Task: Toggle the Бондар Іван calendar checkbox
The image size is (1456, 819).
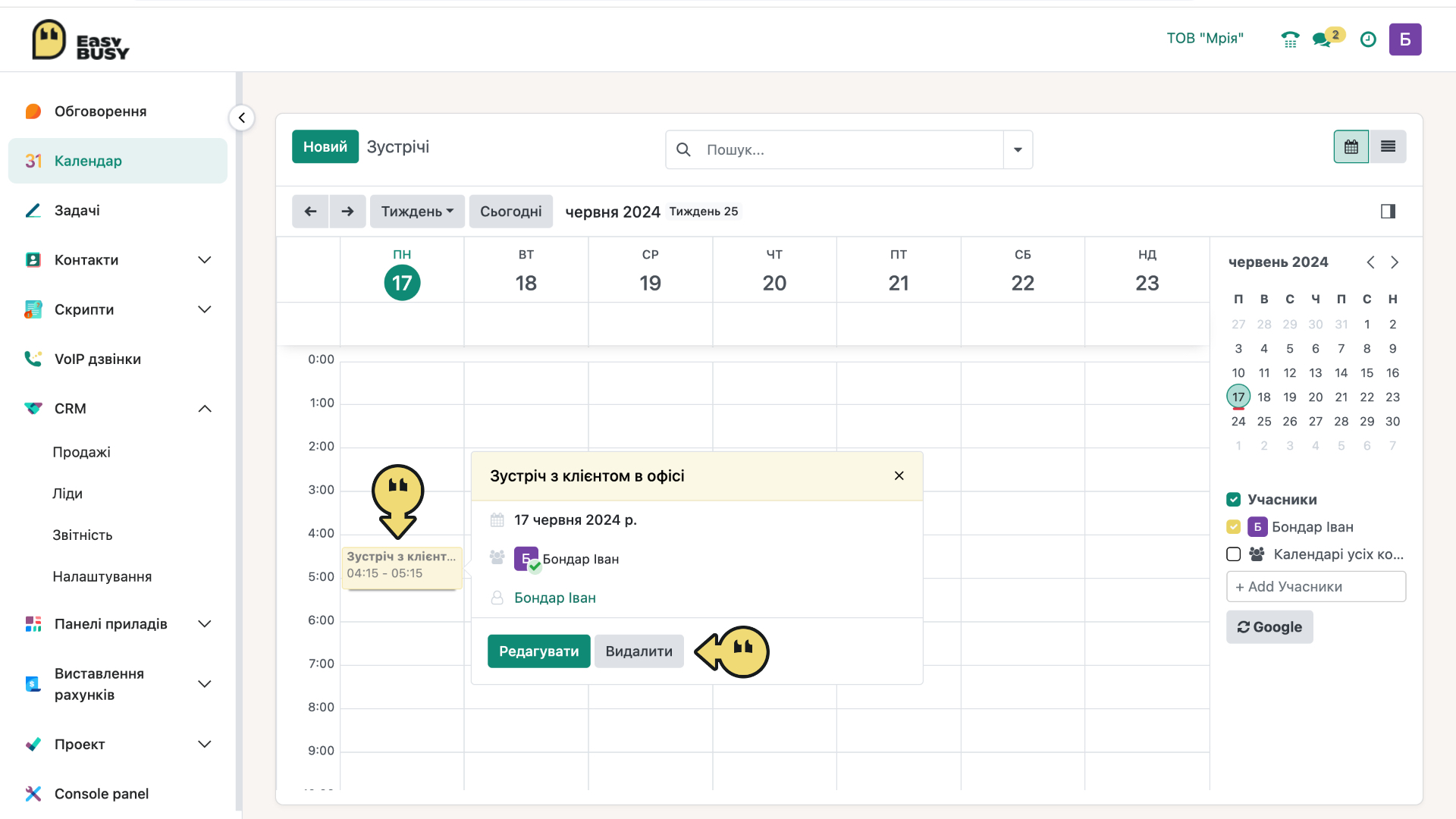Action: click(1234, 527)
